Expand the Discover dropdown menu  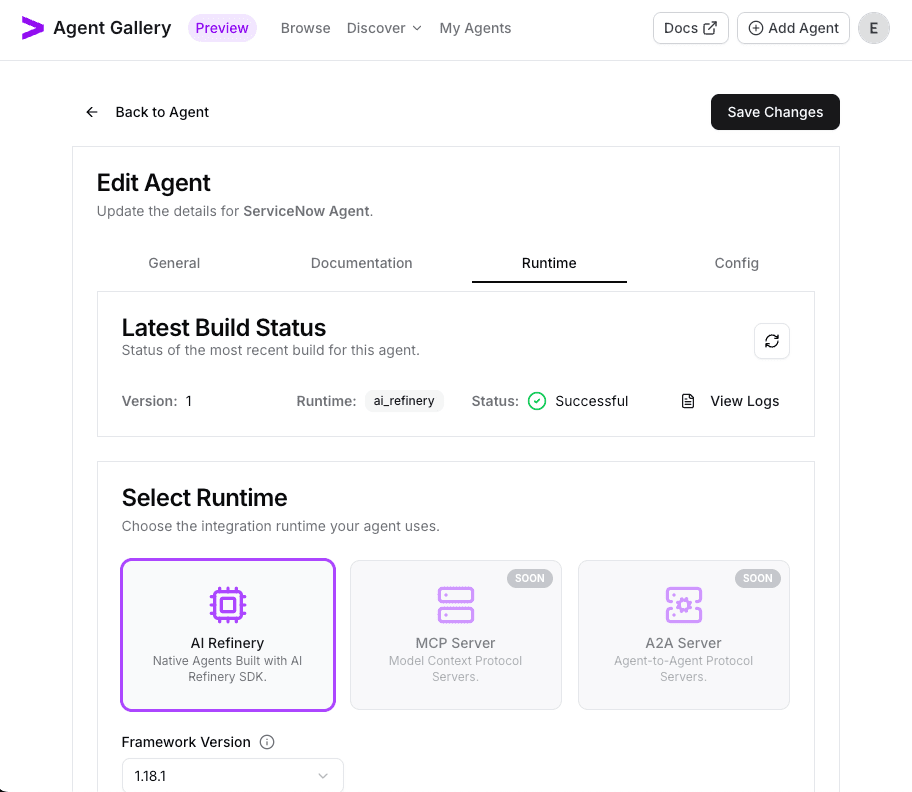384,28
